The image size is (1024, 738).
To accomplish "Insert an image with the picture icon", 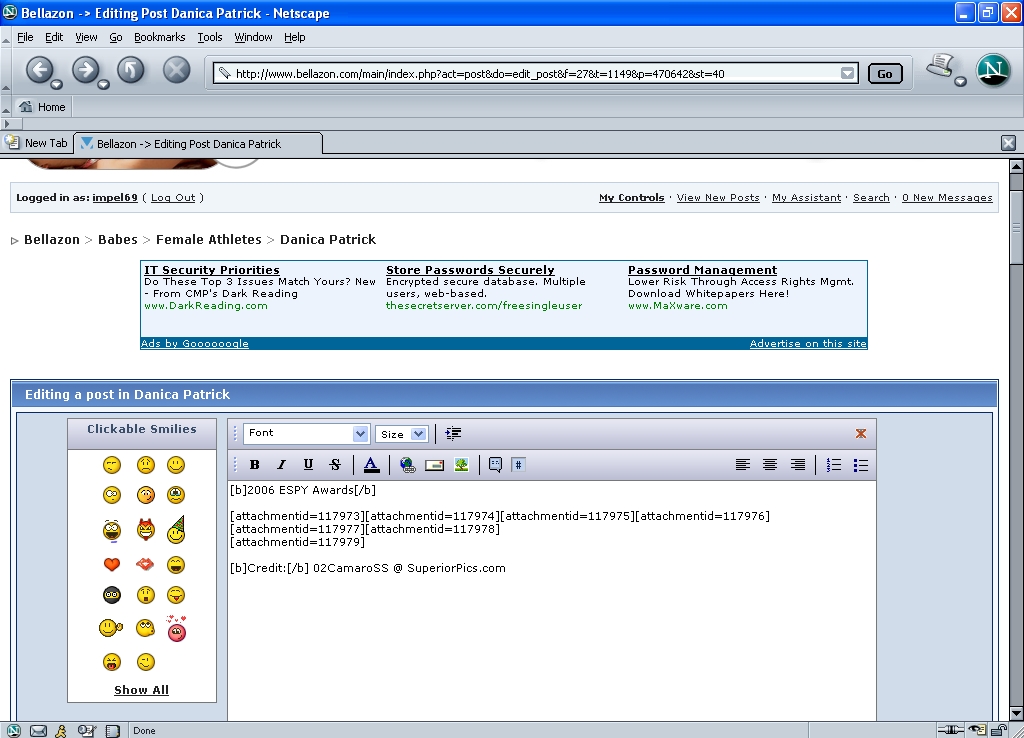I will (x=461, y=465).
